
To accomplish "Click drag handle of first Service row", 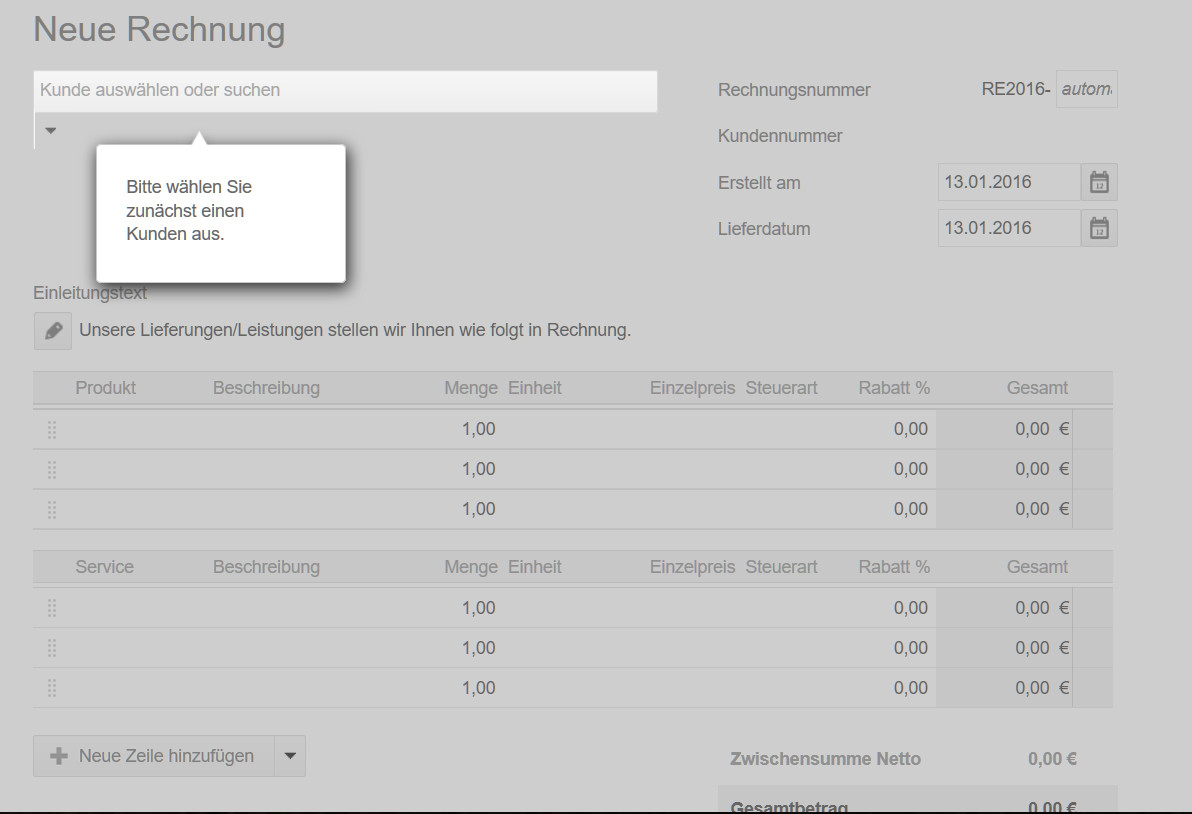I will point(51,607).
